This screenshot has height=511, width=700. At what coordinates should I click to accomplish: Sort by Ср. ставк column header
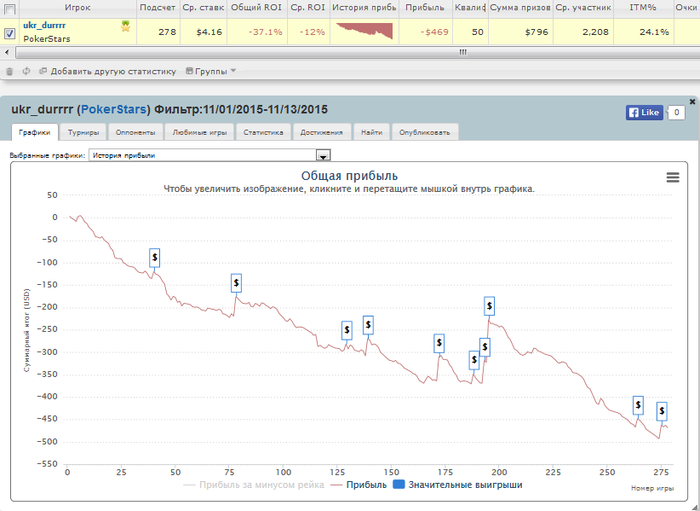[204, 8]
